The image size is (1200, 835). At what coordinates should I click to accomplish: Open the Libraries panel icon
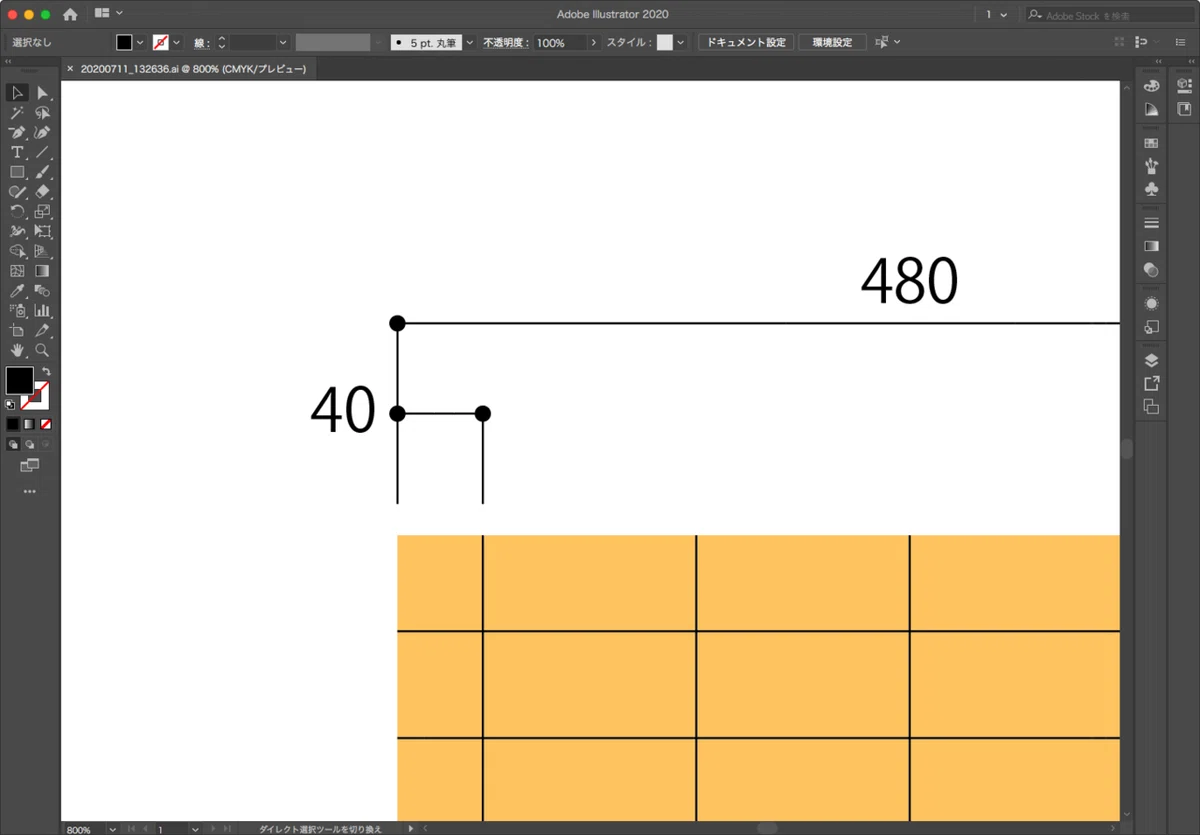tap(1184, 109)
